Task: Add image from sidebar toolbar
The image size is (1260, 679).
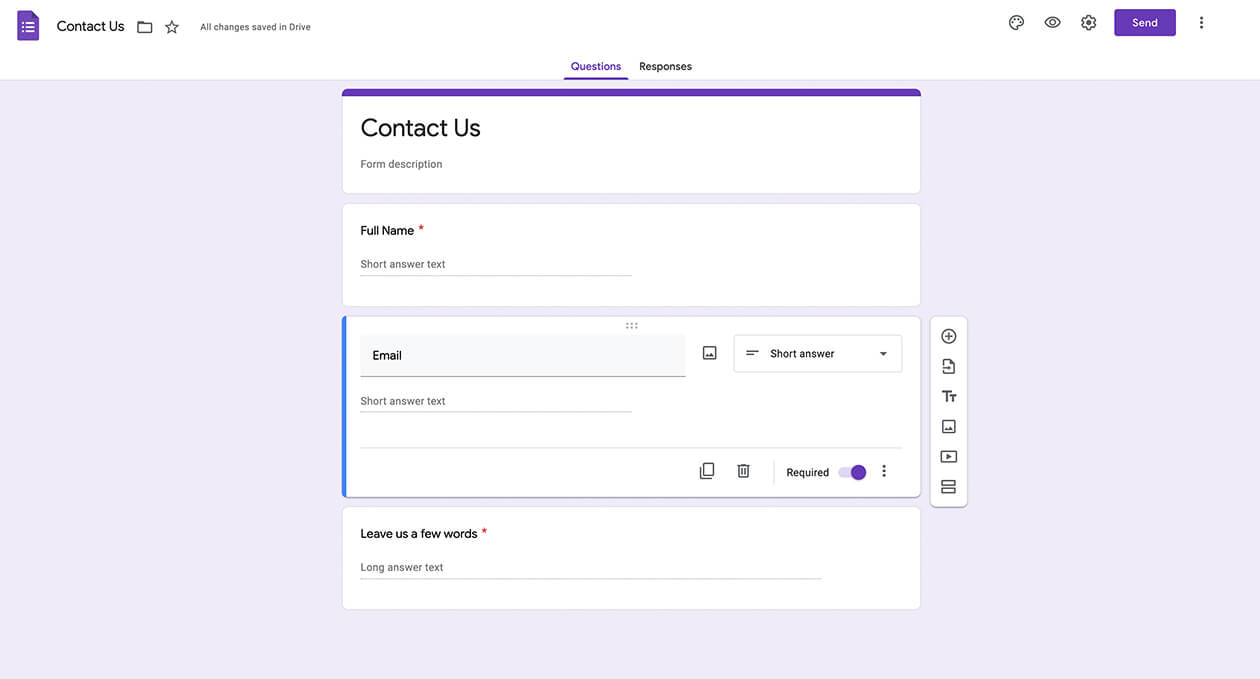Action: click(x=949, y=426)
